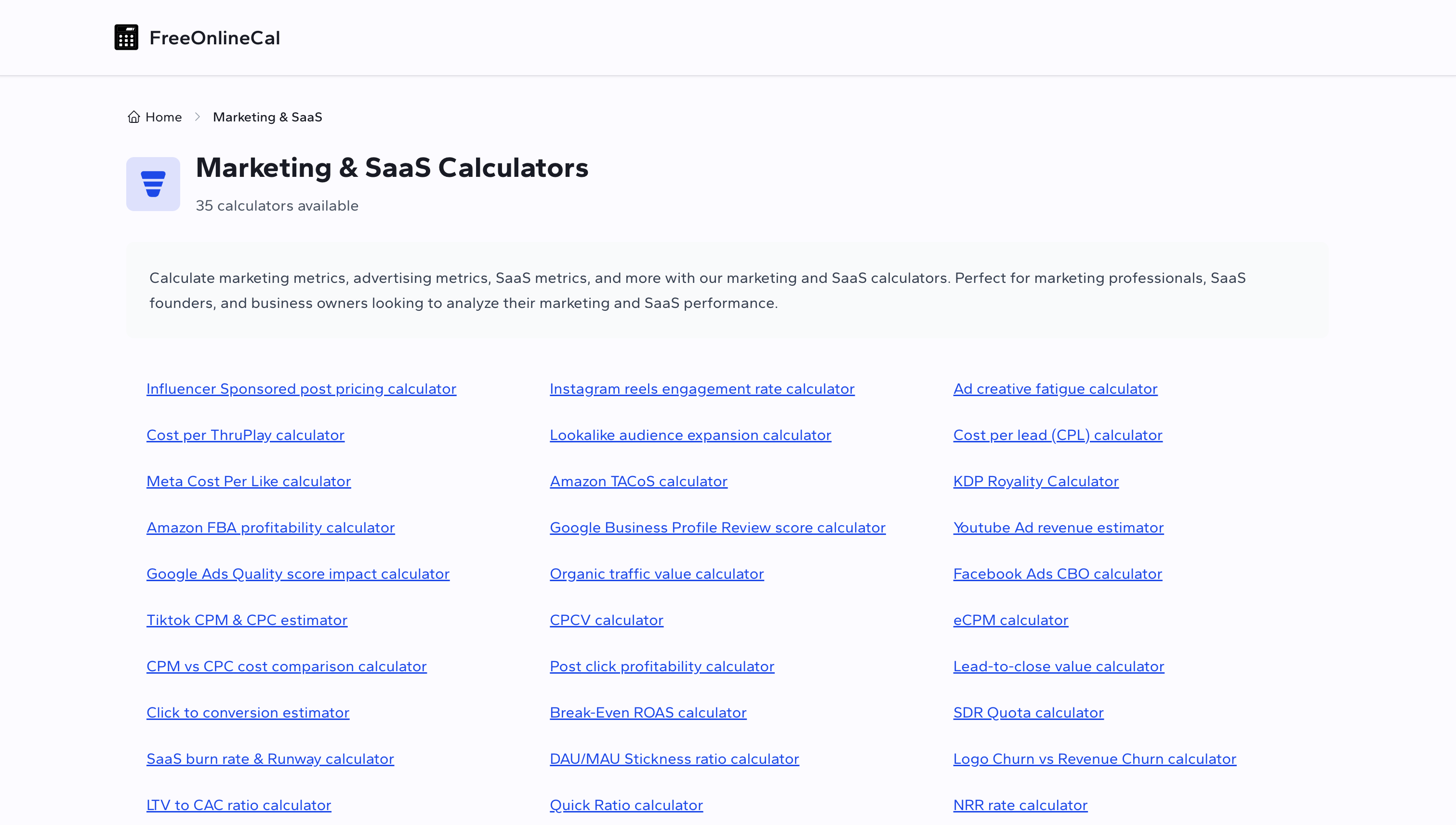Viewport: 1456px width, 825px height.
Task: Open the Cost per ThruPlay calculator
Action: click(245, 435)
